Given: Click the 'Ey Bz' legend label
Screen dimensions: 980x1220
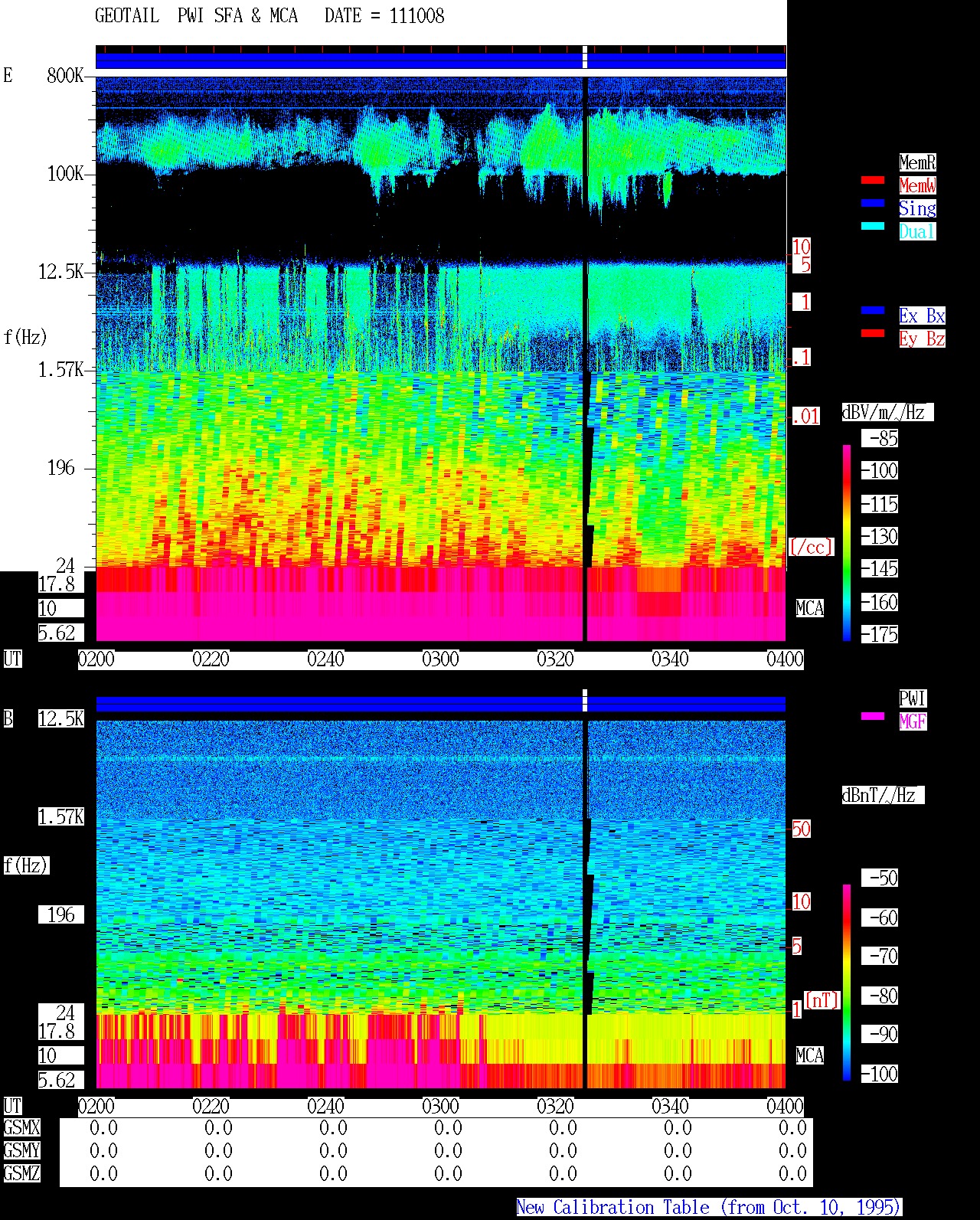Looking at the screenshot, I should click(x=922, y=339).
